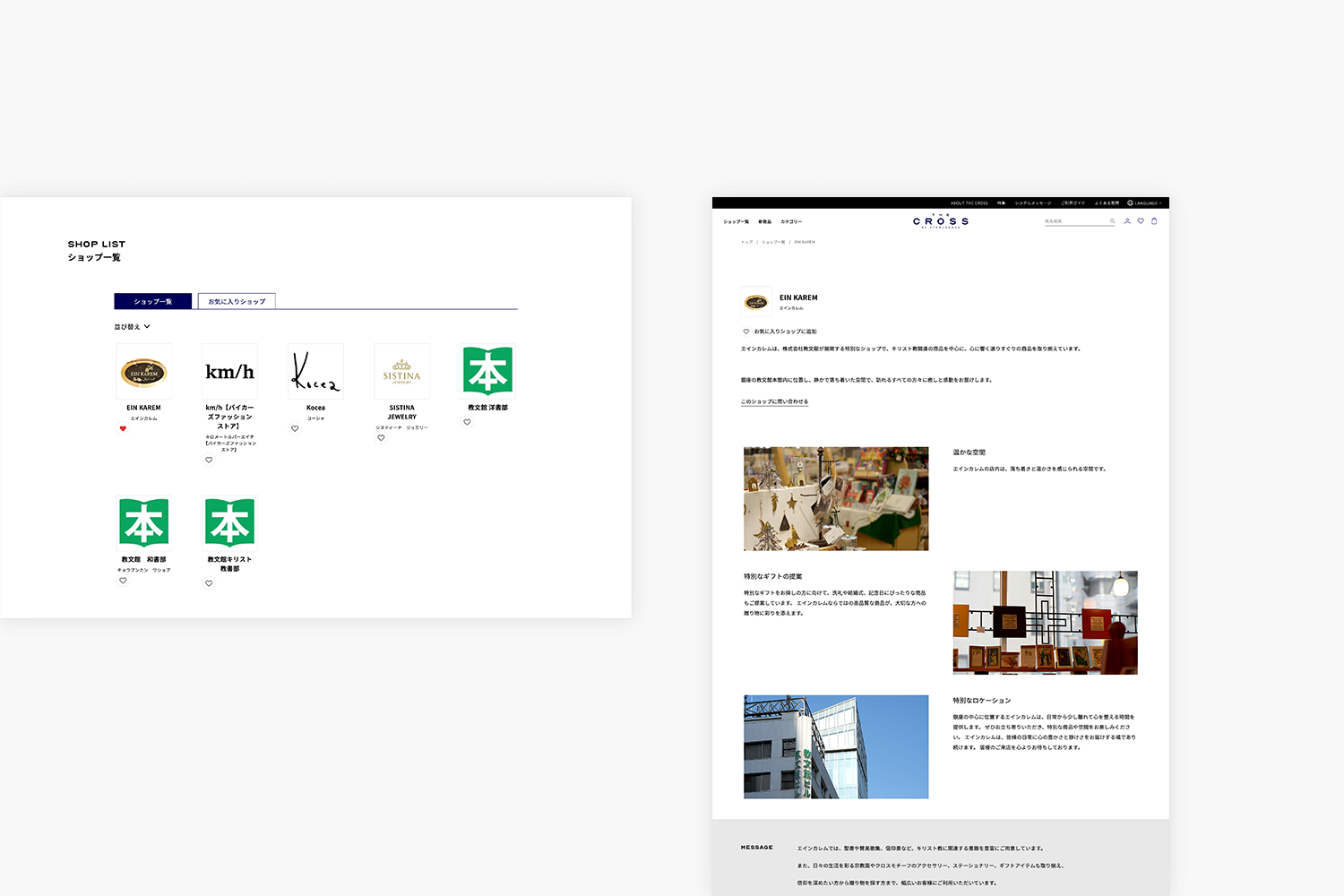The width and height of the screenshot is (1344, 896).
Task: Click THE CROSS logo in header
Action: [x=941, y=221]
